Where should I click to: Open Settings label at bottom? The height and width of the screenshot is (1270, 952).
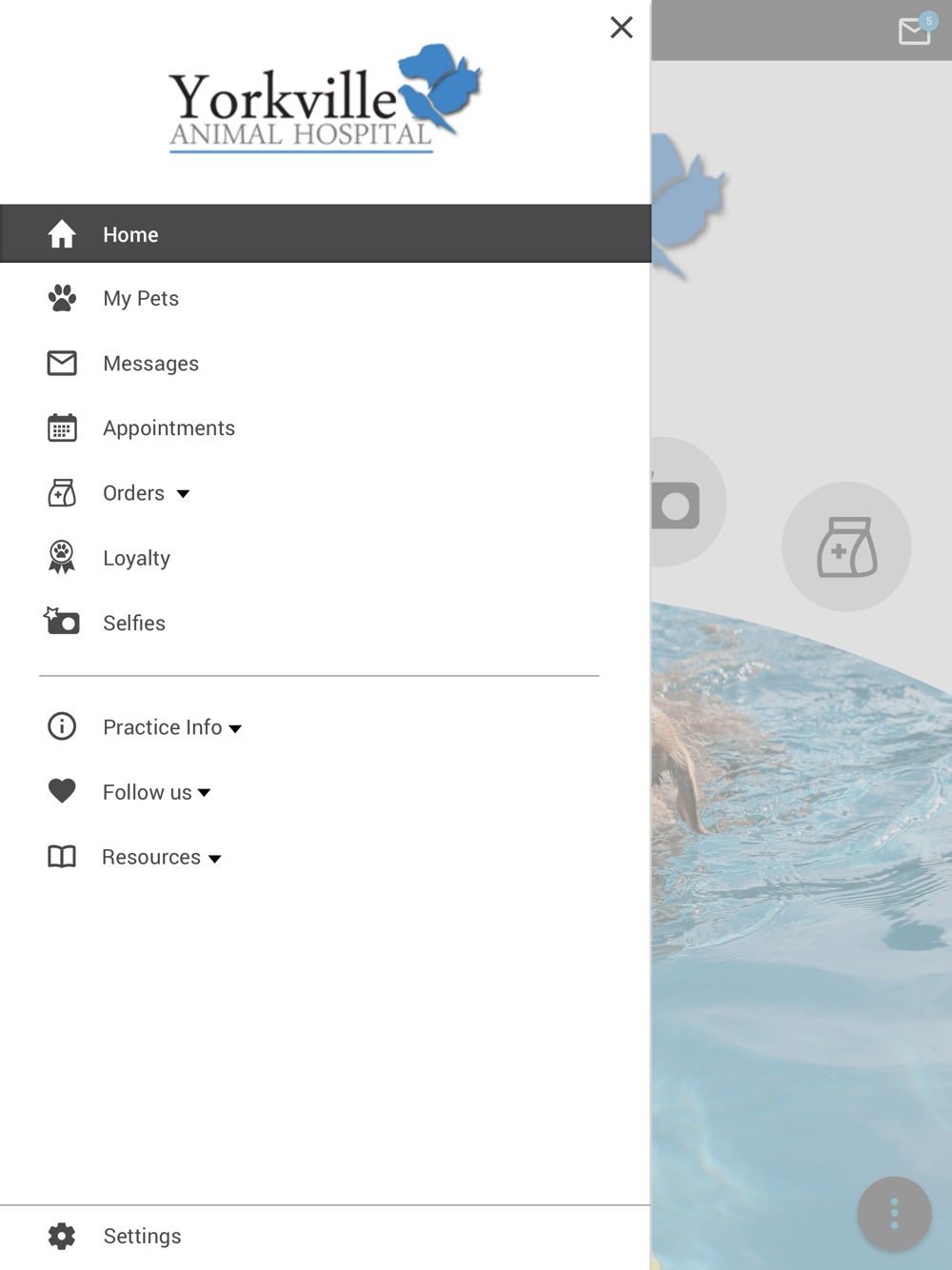point(142,1236)
